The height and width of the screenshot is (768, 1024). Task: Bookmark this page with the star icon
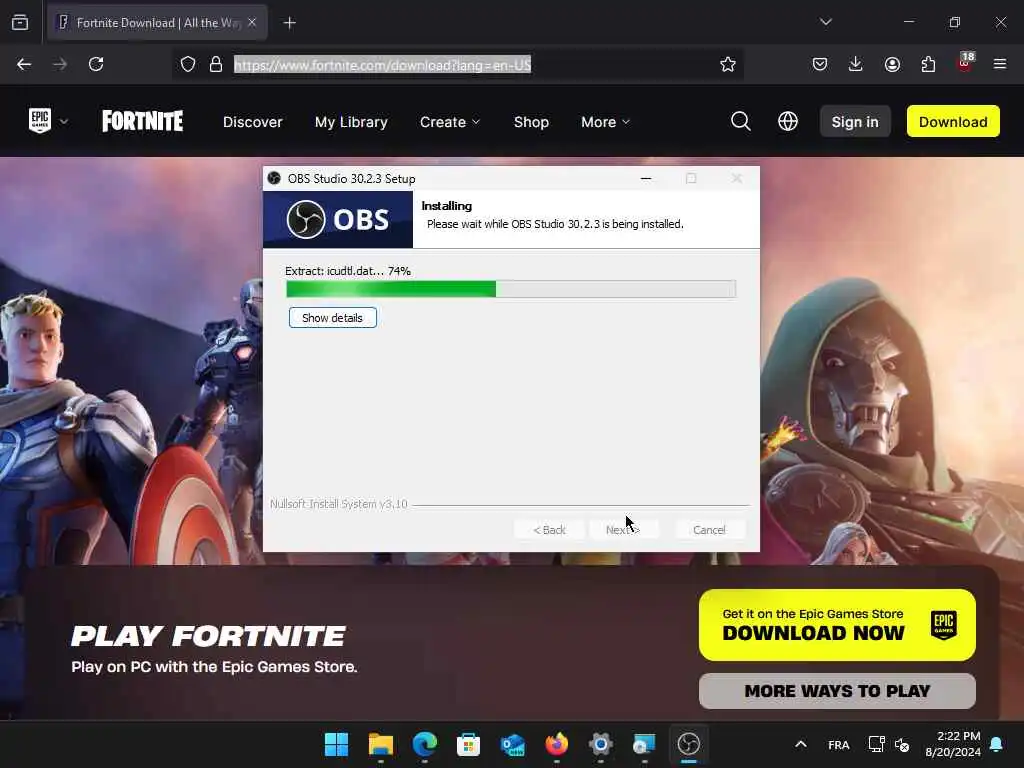[x=728, y=64]
